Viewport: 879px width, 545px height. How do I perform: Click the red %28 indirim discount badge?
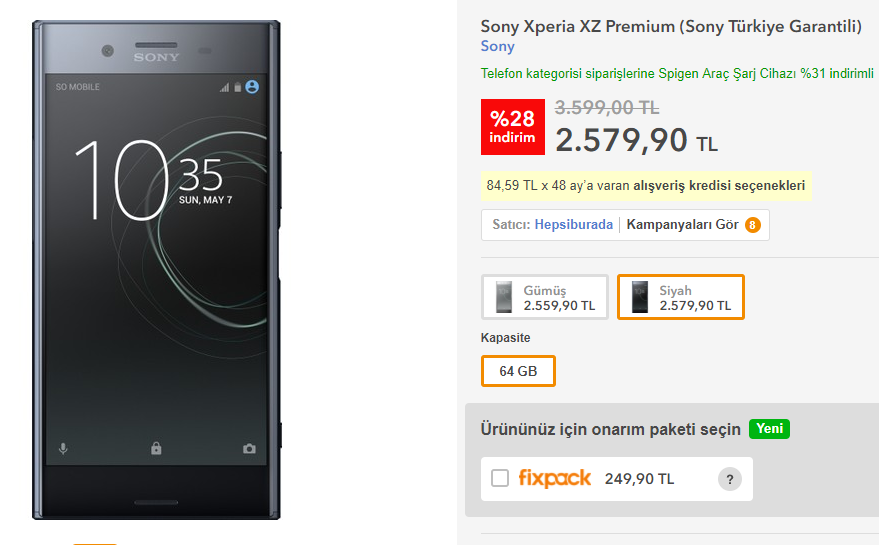coord(512,127)
